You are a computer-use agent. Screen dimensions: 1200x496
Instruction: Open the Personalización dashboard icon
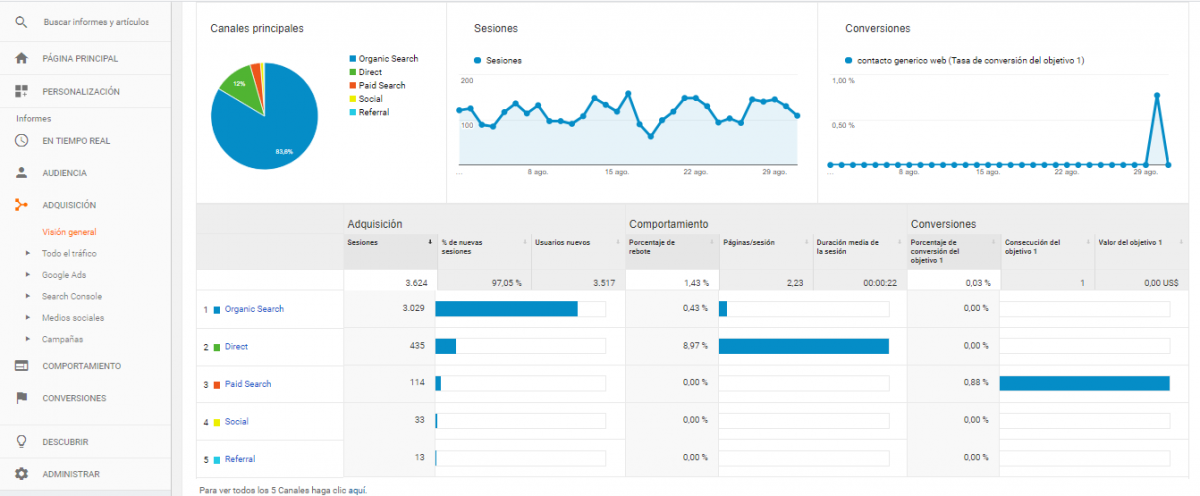pos(21,91)
